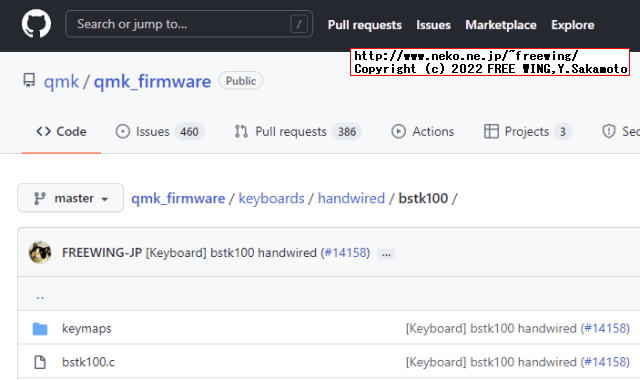Open #14158 link in latest commit header

345,253
